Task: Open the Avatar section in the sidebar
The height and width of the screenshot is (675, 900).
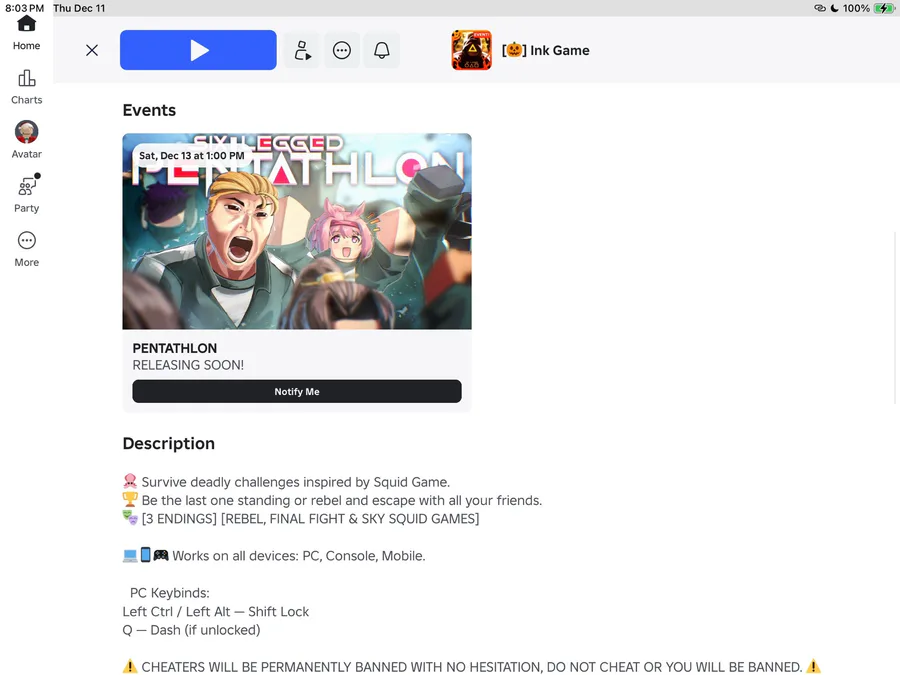Action: coord(26,140)
